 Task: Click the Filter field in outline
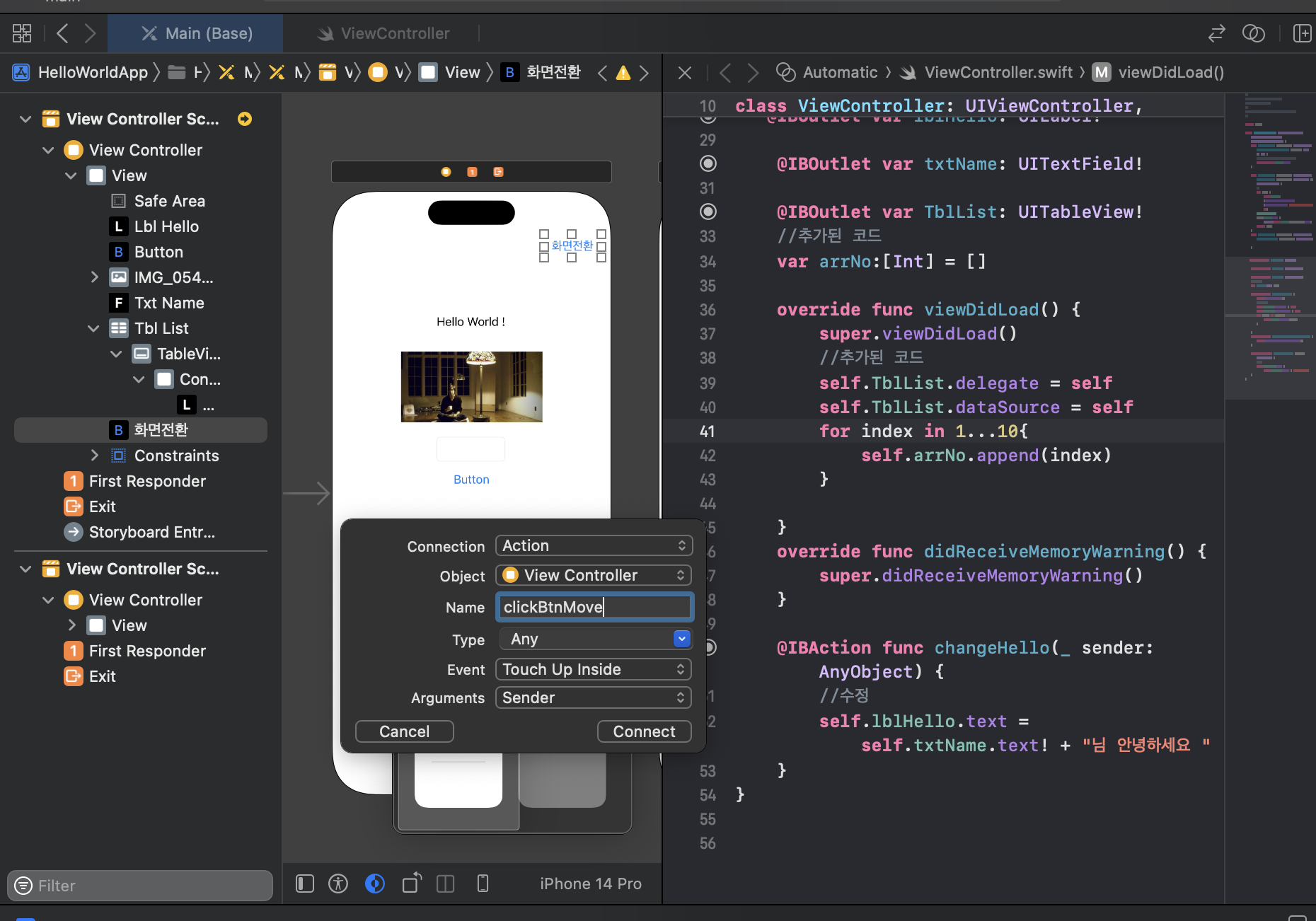pos(140,886)
